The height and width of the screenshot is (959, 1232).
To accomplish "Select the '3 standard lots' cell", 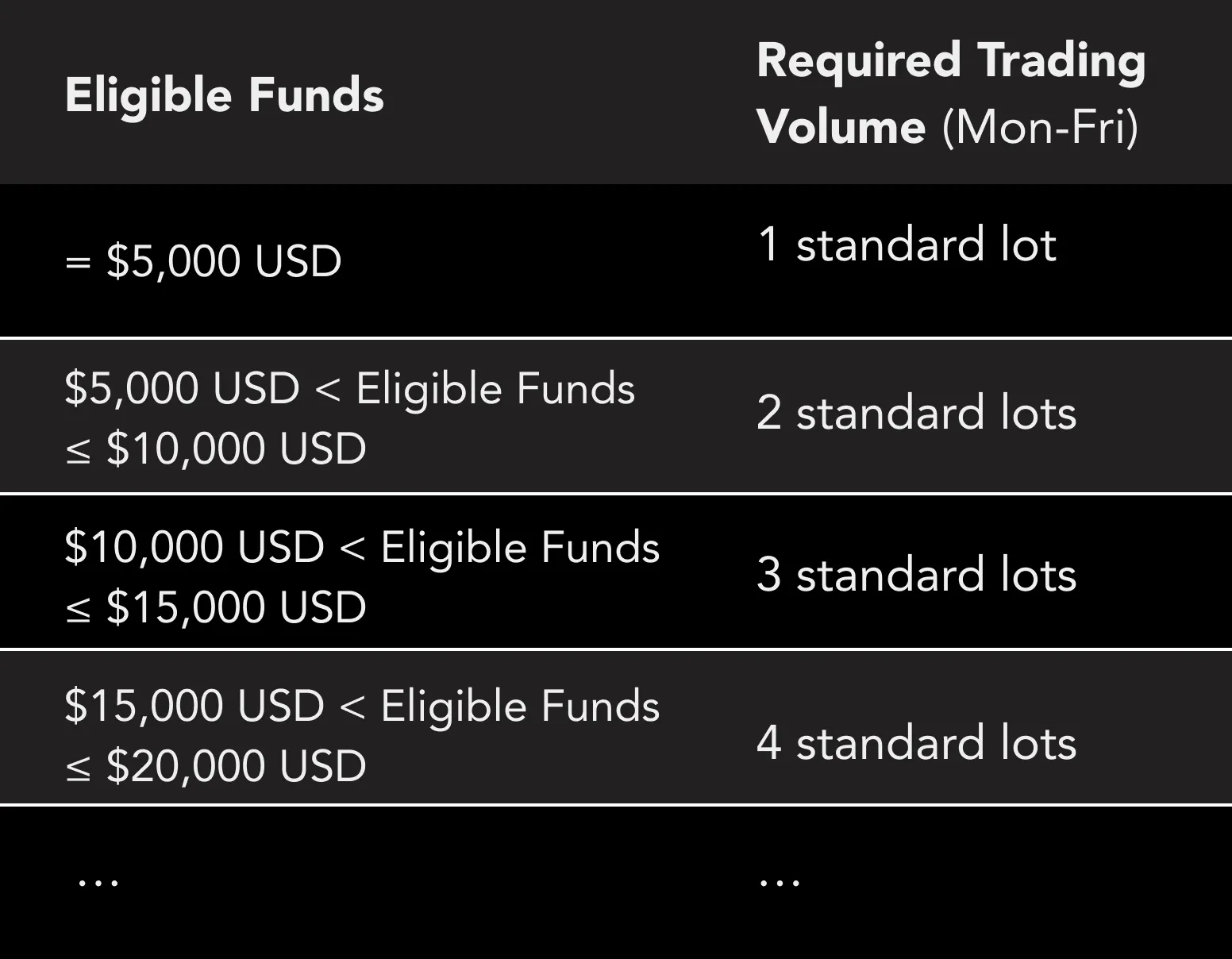I will click(x=916, y=574).
